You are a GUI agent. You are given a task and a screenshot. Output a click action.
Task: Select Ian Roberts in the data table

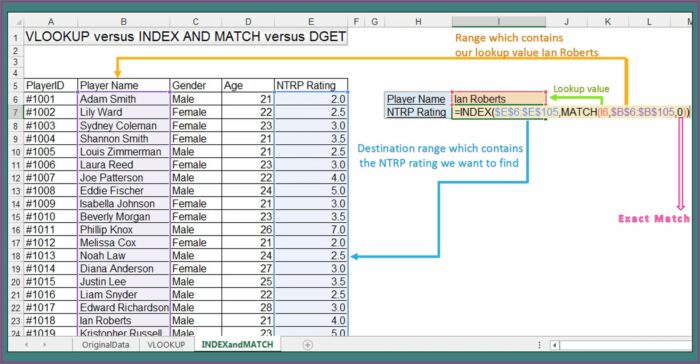(x=124, y=320)
